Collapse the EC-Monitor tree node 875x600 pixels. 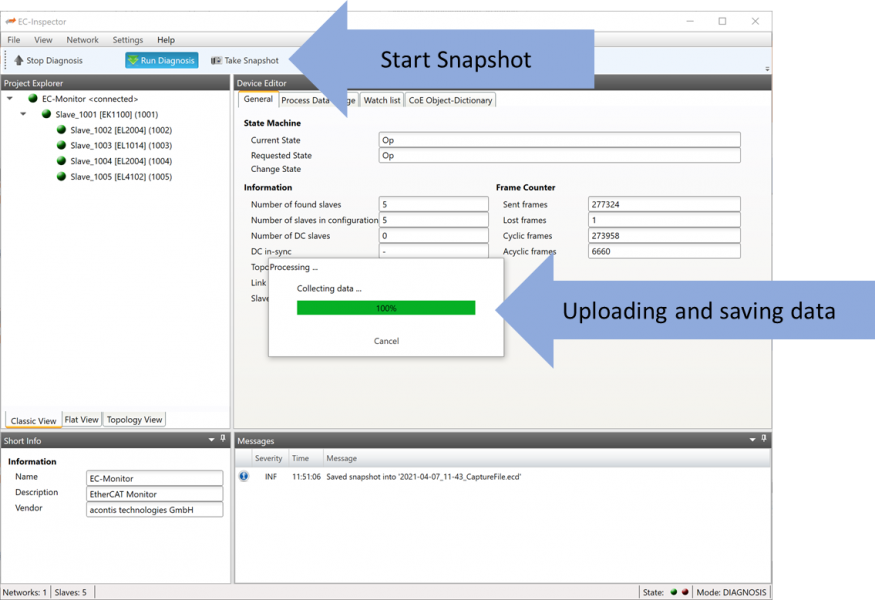(10, 99)
